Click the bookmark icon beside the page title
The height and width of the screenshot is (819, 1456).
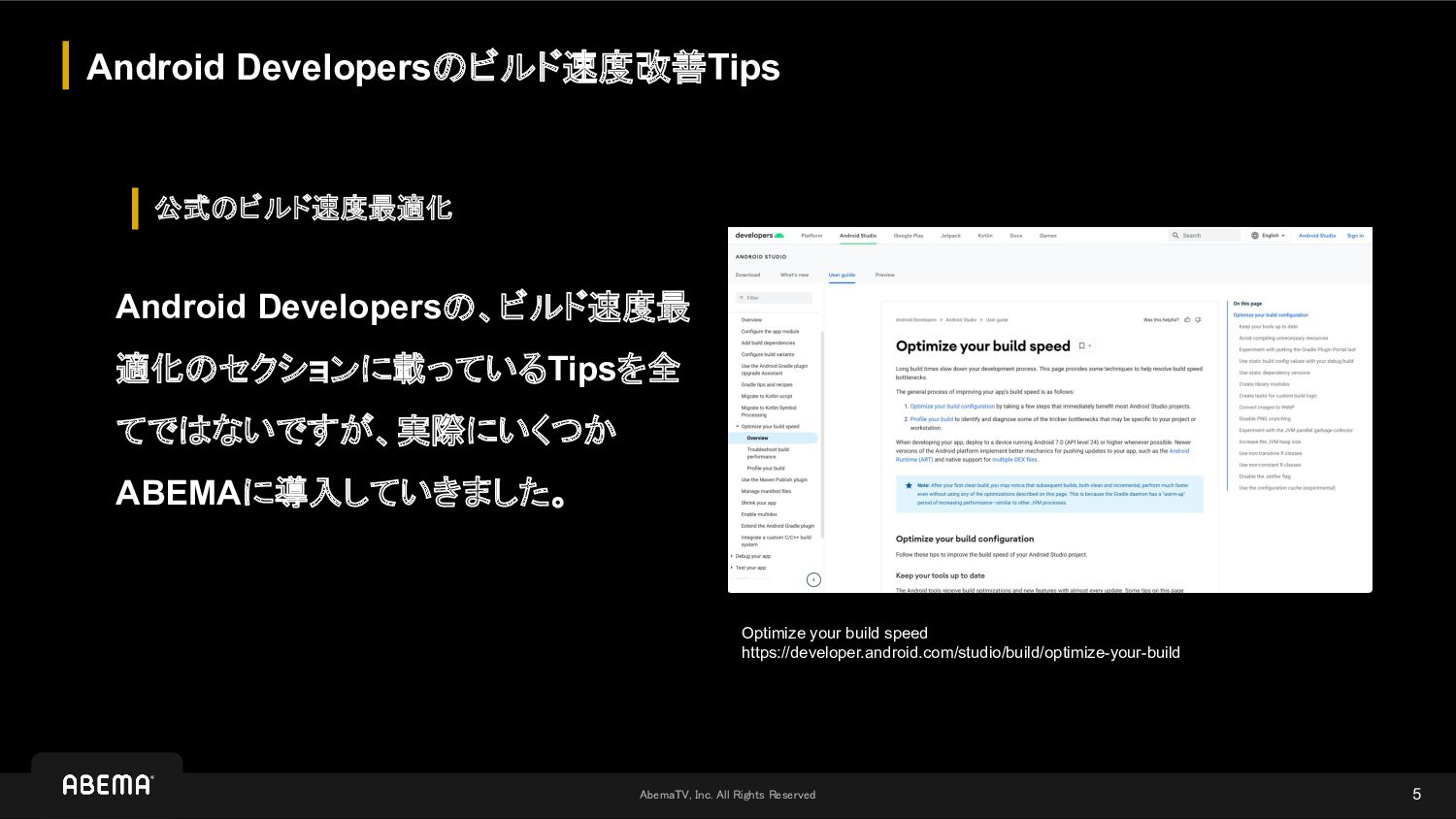pyautogui.click(x=1082, y=345)
